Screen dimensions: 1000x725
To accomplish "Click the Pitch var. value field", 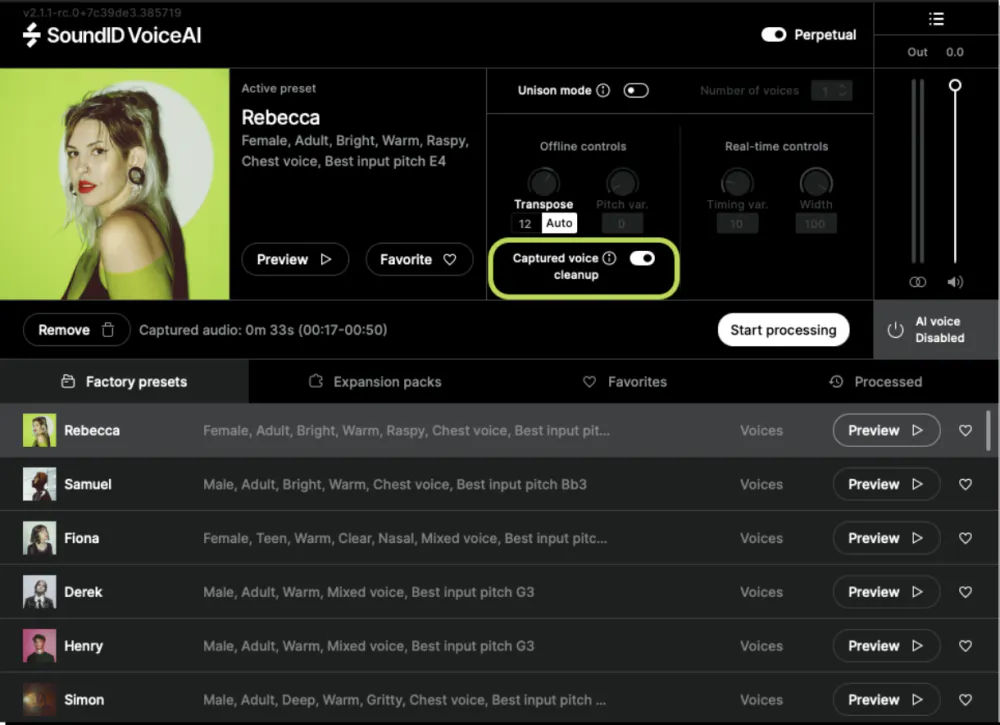I will coord(622,224).
